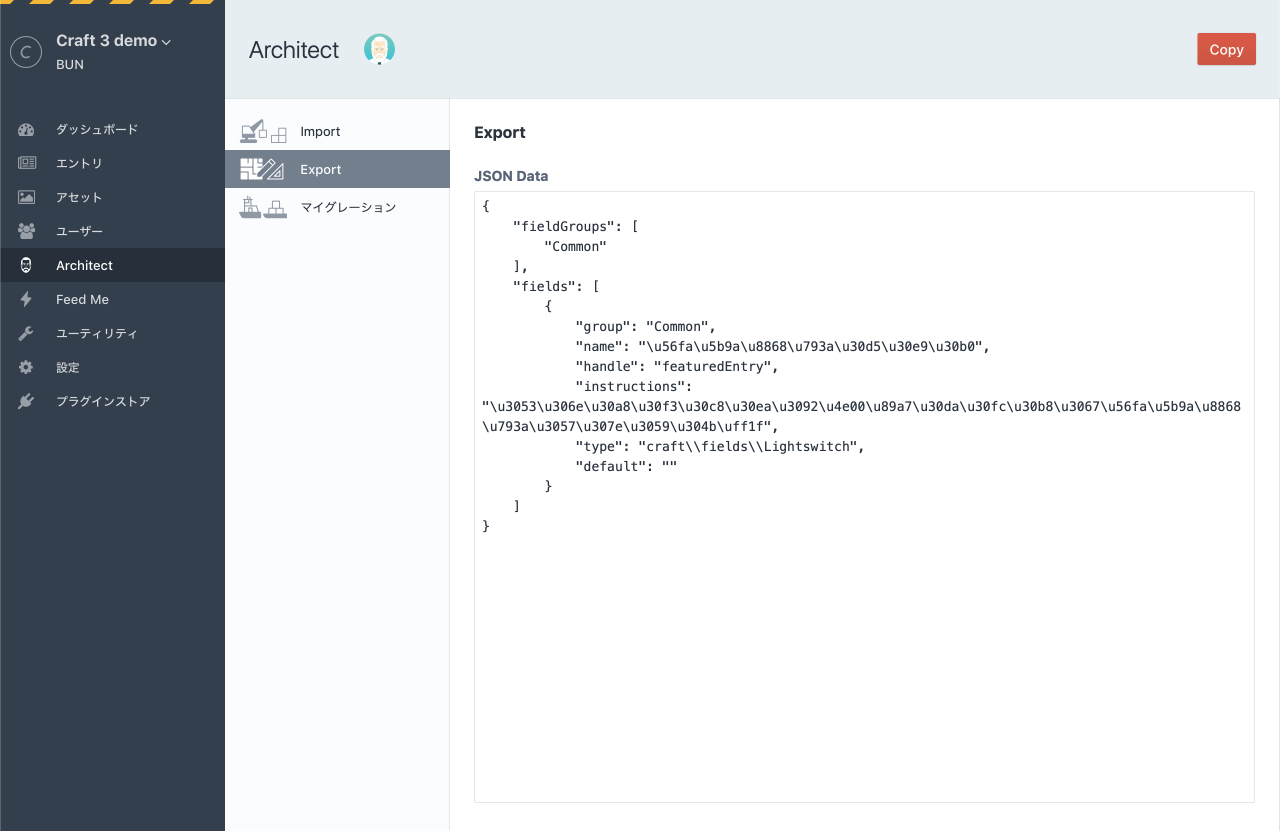Click the アセット assets image icon
This screenshot has width=1280, height=831.
(x=25, y=197)
